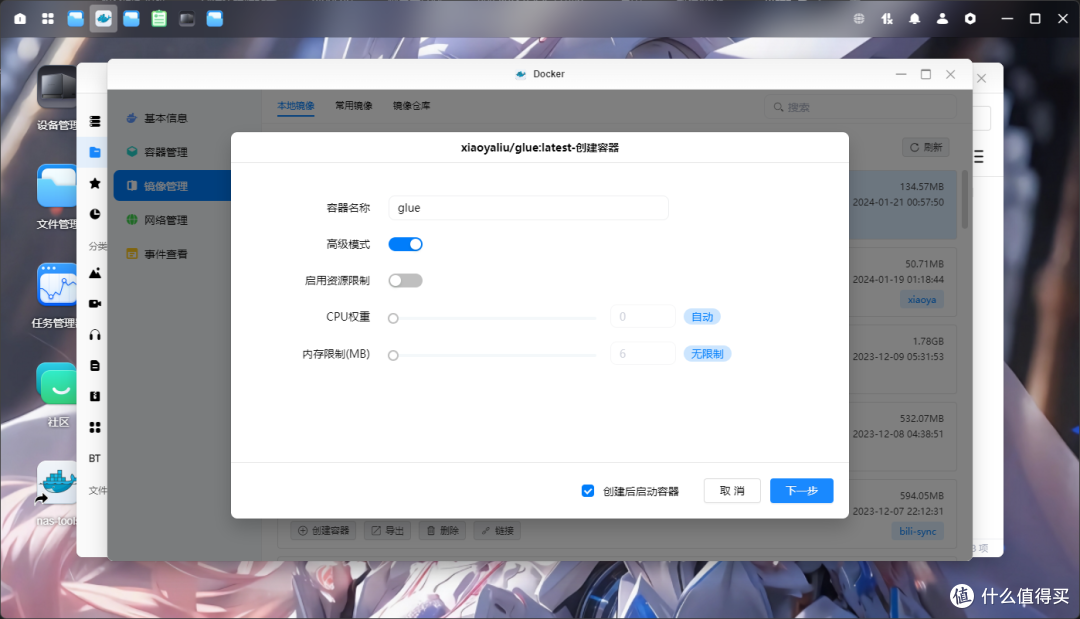The image size is (1080, 619).
Task: Click the CPU权重 slider handle
Action: (393, 318)
